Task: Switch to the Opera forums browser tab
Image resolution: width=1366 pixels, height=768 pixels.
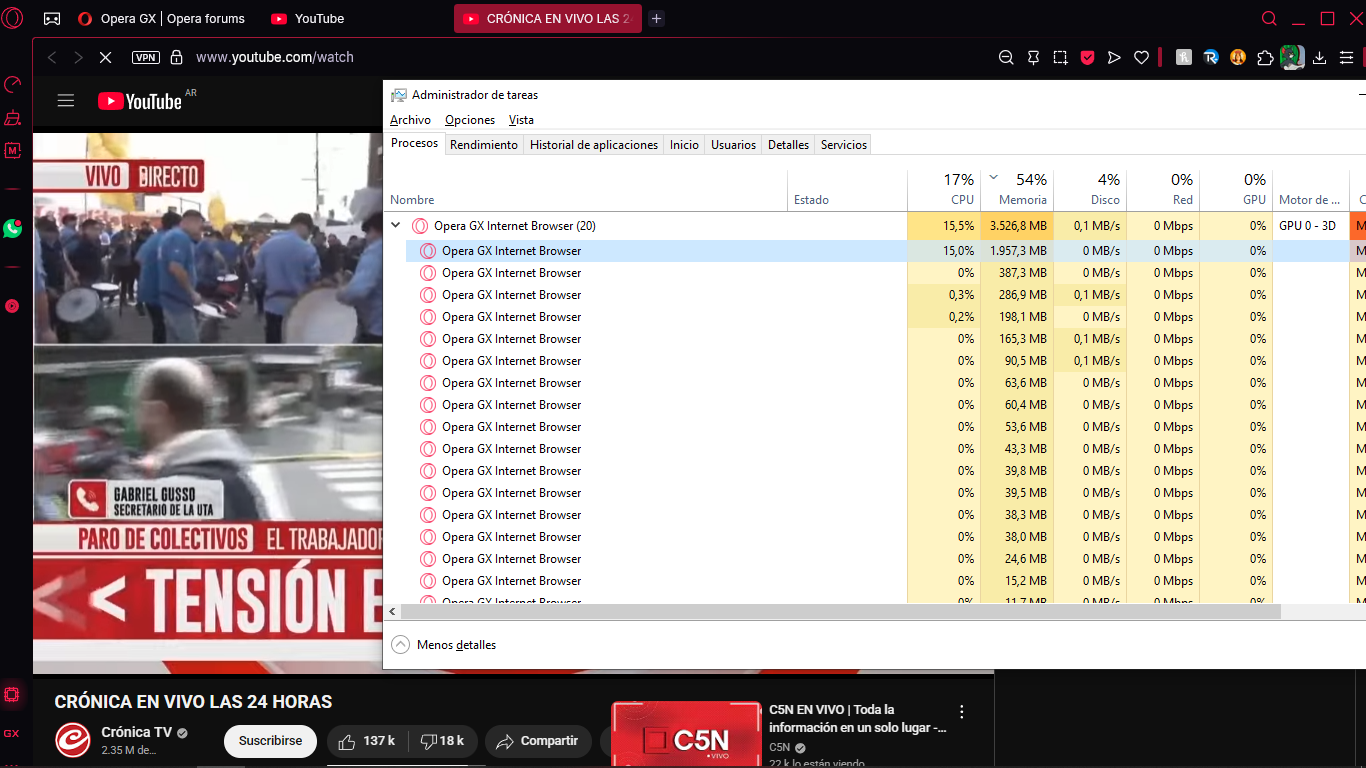Action: click(x=160, y=18)
